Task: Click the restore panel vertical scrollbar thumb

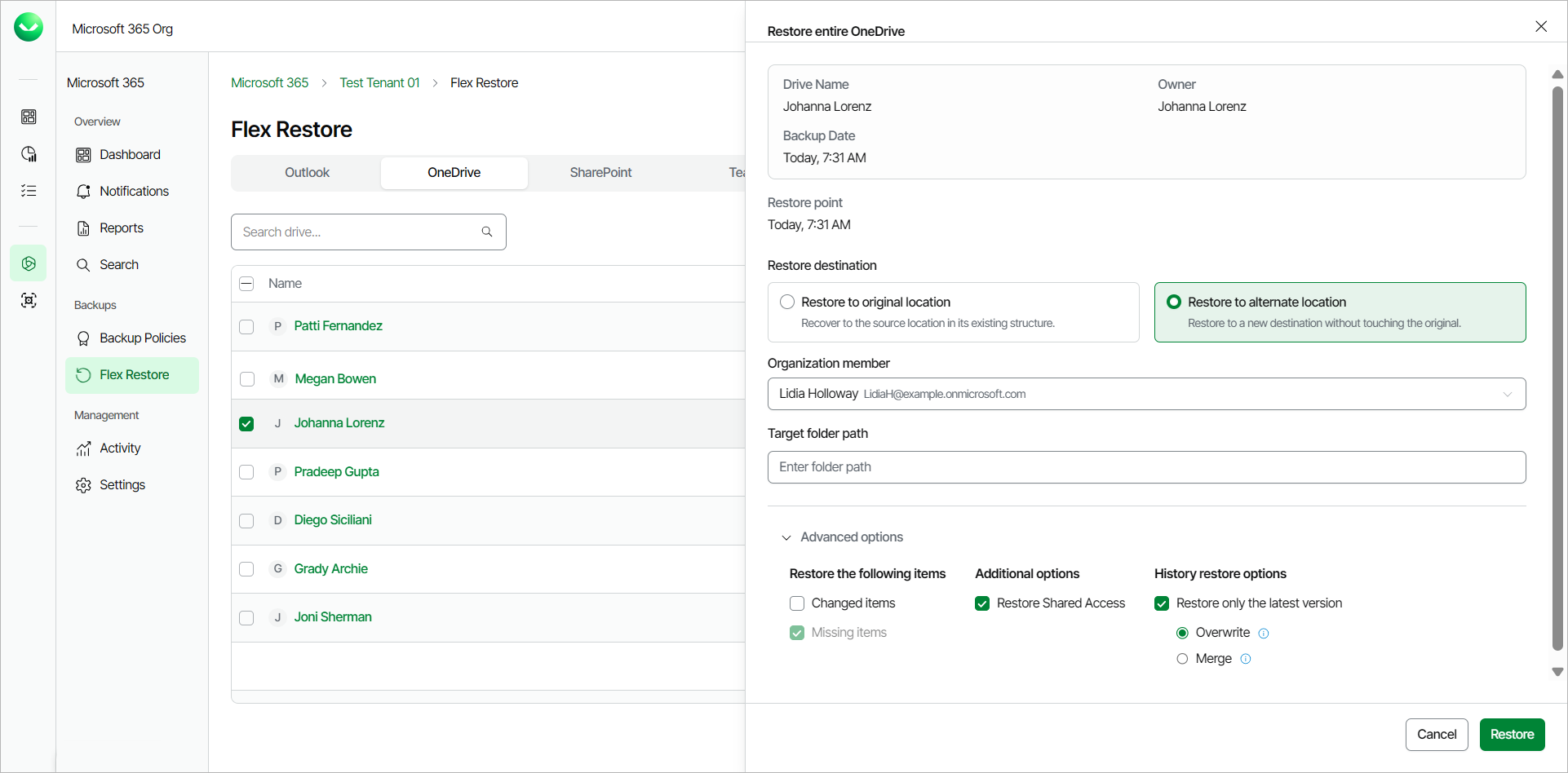Action: pos(1557,368)
